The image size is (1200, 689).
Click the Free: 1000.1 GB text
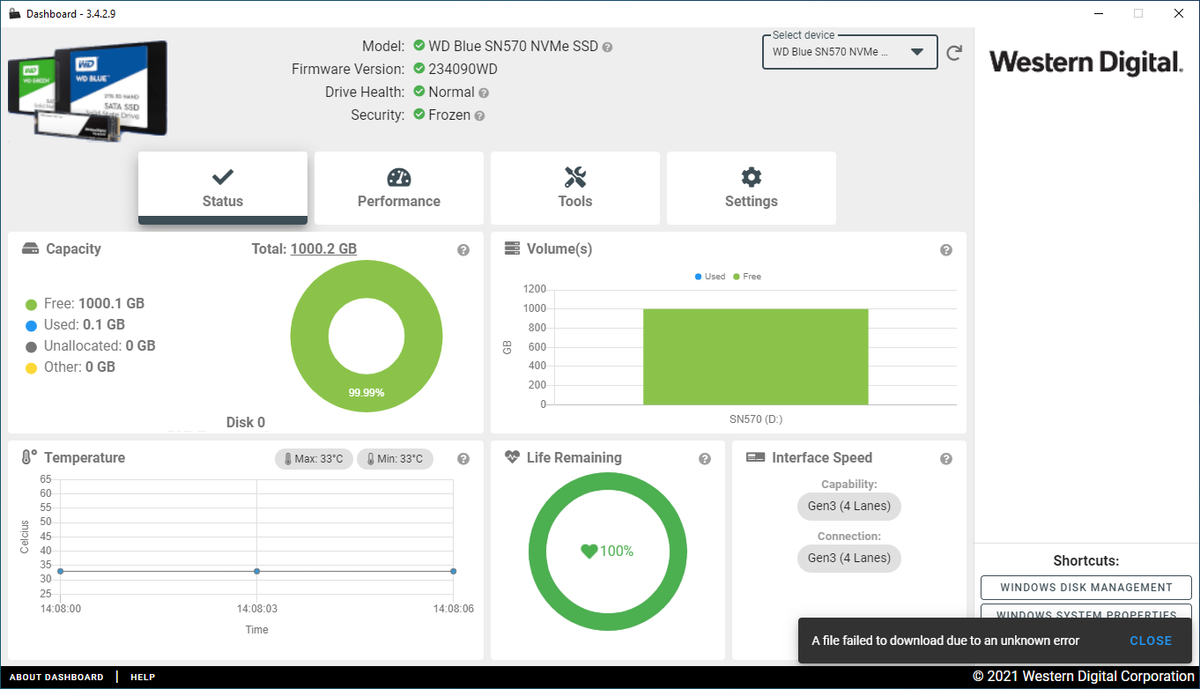pos(94,303)
